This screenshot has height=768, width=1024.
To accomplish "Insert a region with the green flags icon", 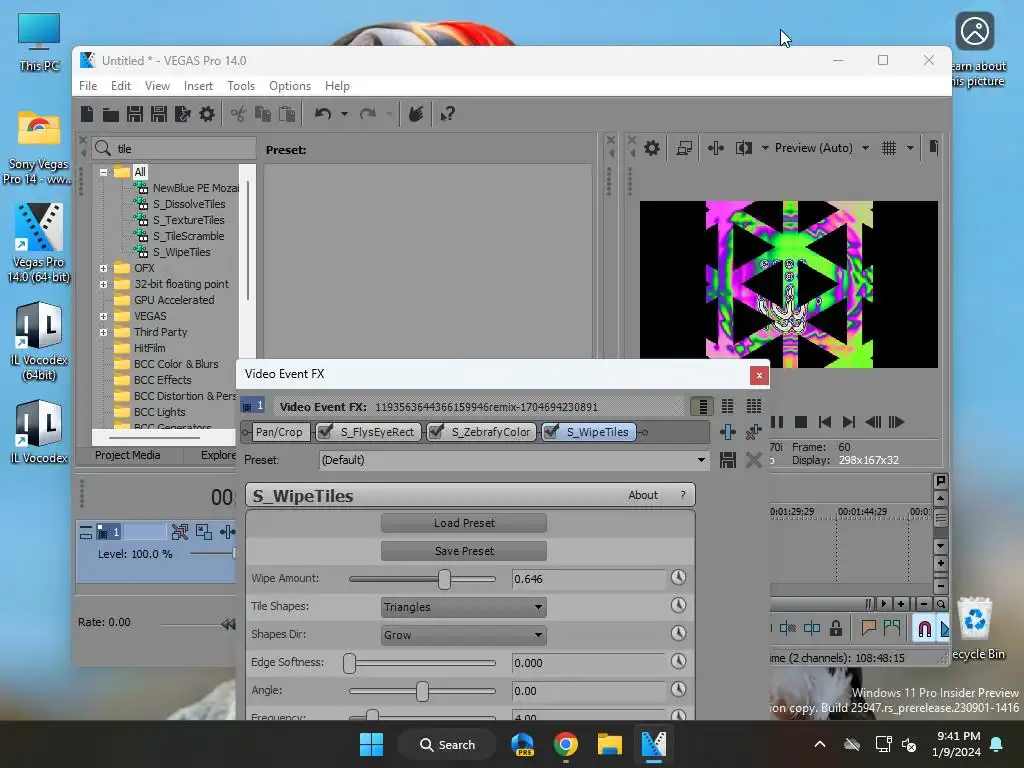I will 892,628.
